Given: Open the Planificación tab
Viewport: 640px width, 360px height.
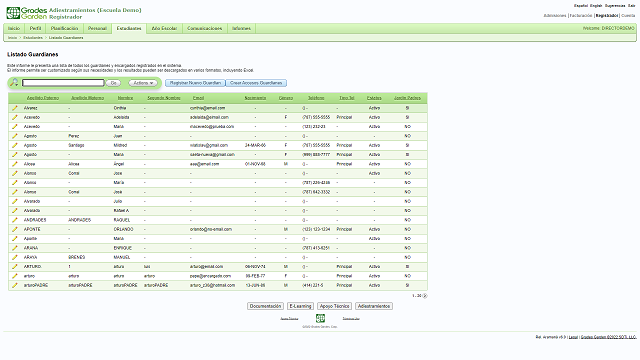Looking at the screenshot, I should point(64,28).
